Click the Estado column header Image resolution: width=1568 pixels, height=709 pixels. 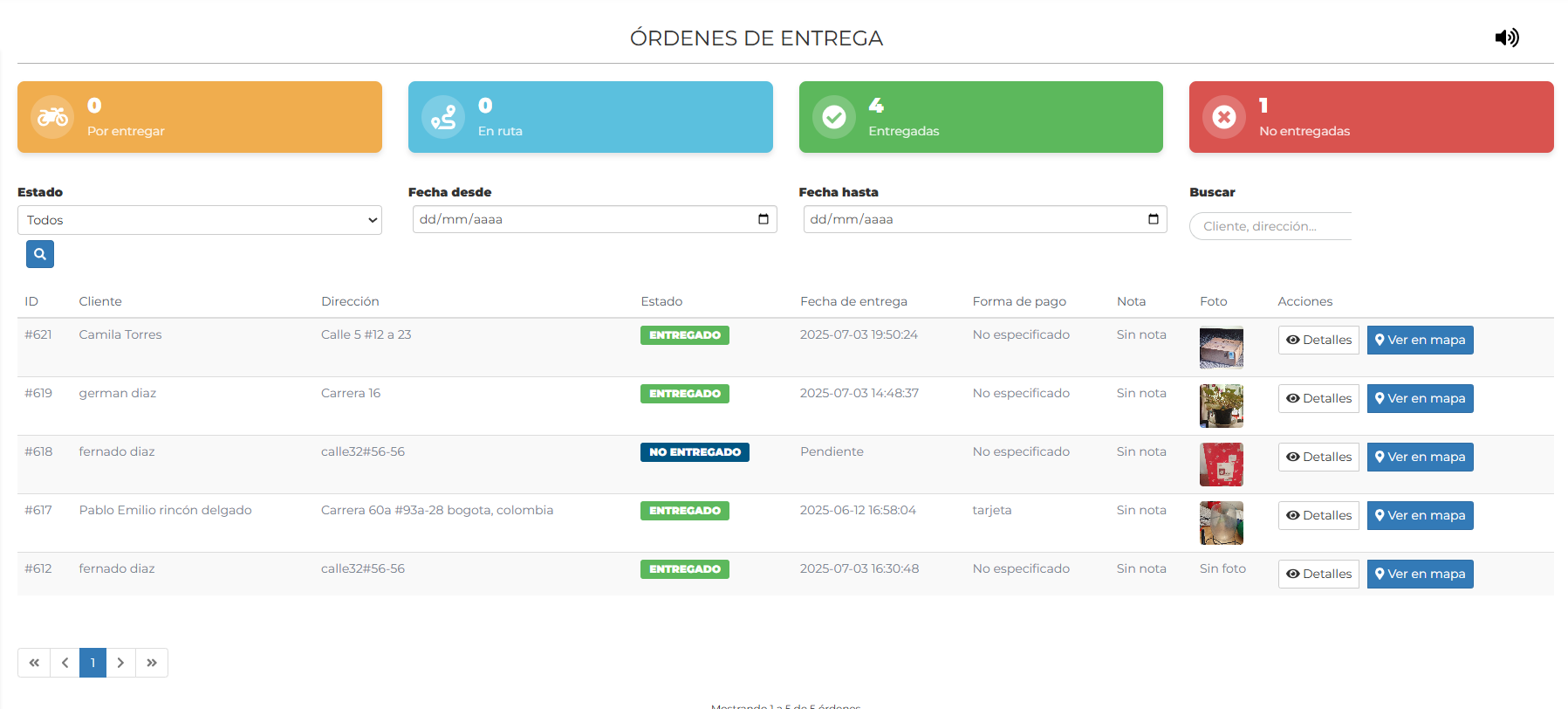(x=661, y=301)
